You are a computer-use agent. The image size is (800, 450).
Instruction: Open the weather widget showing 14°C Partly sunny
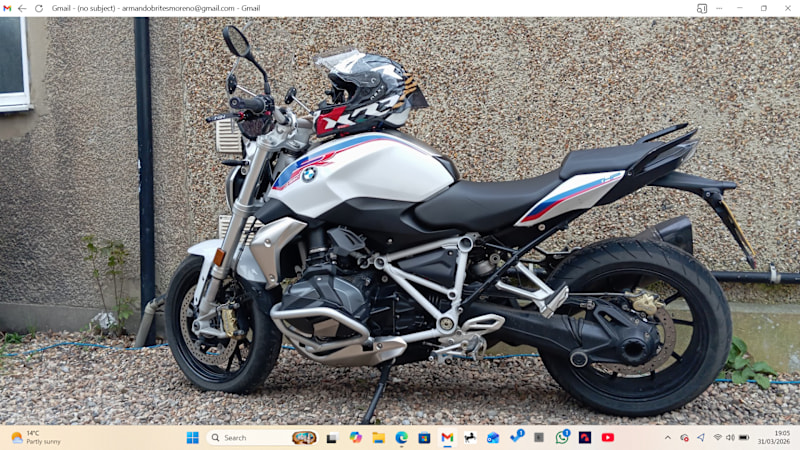point(35,437)
